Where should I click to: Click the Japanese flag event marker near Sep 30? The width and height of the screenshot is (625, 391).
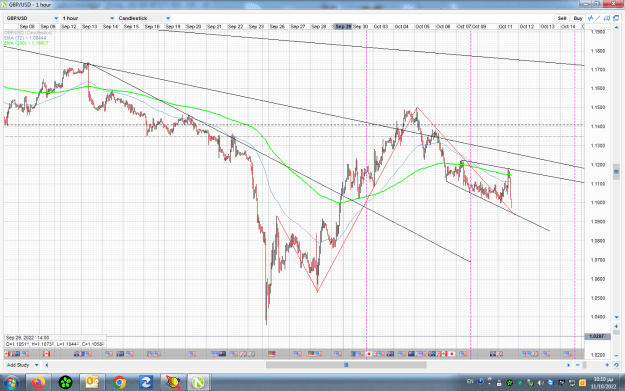369,354
